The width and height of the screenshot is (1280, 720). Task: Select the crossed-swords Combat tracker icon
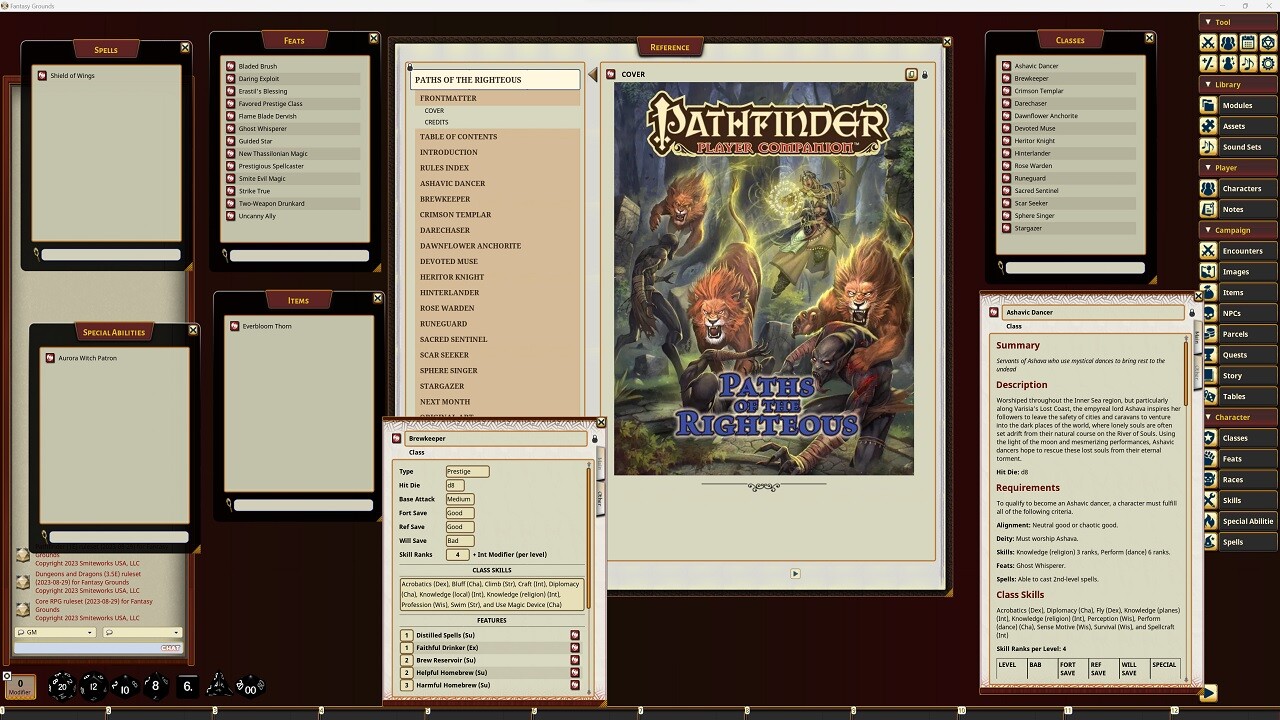tap(1210, 42)
